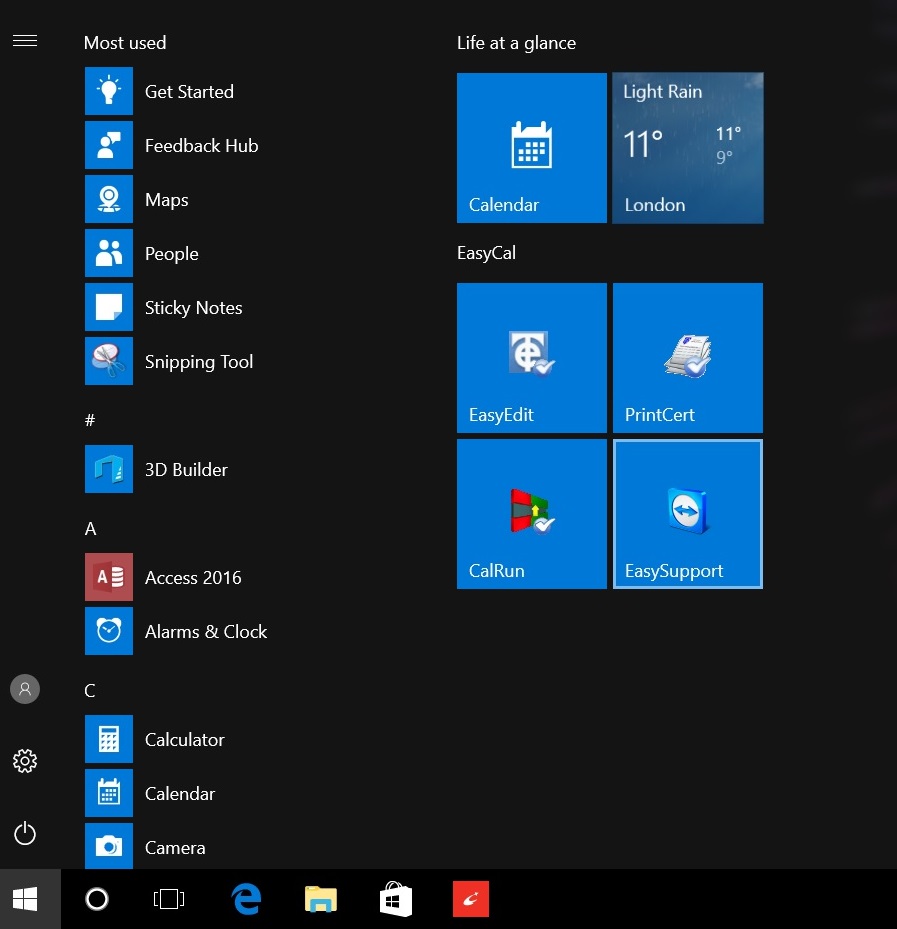
Task: Expand the hamburger menu at top left
Action: (x=25, y=41)
